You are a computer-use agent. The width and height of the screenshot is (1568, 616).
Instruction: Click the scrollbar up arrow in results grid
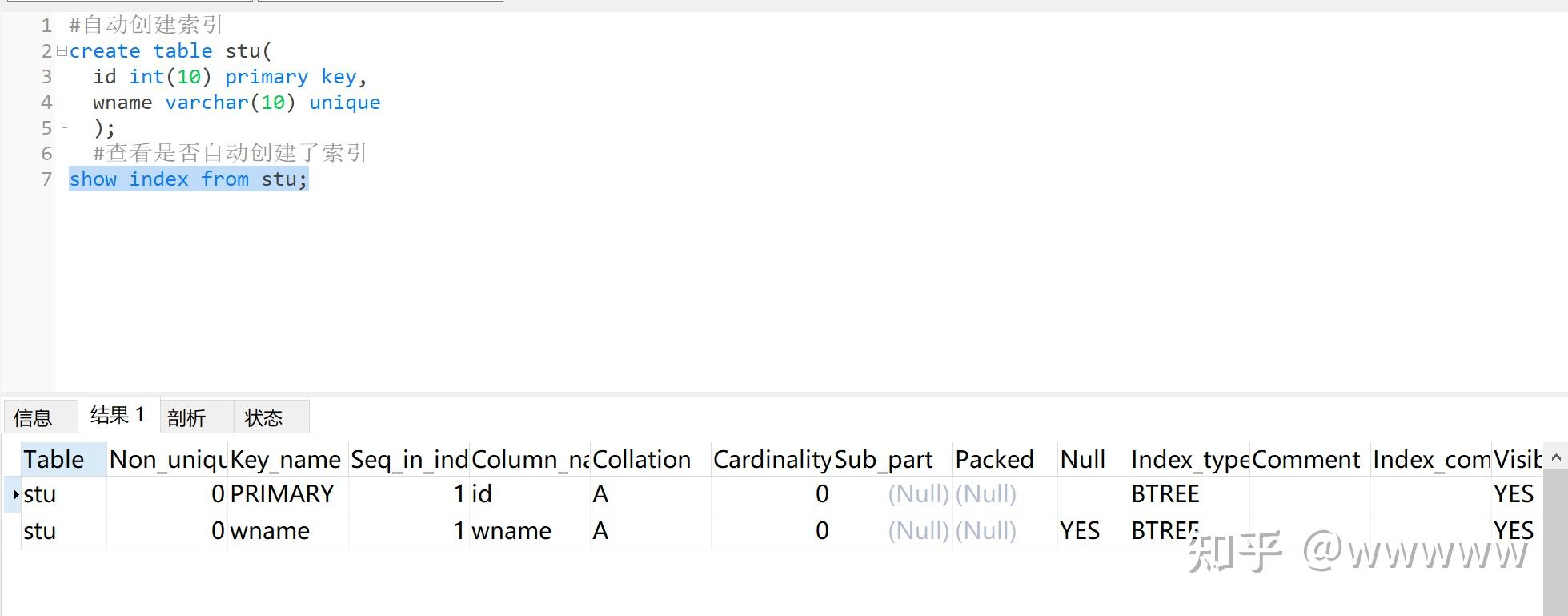(1555, 457)
